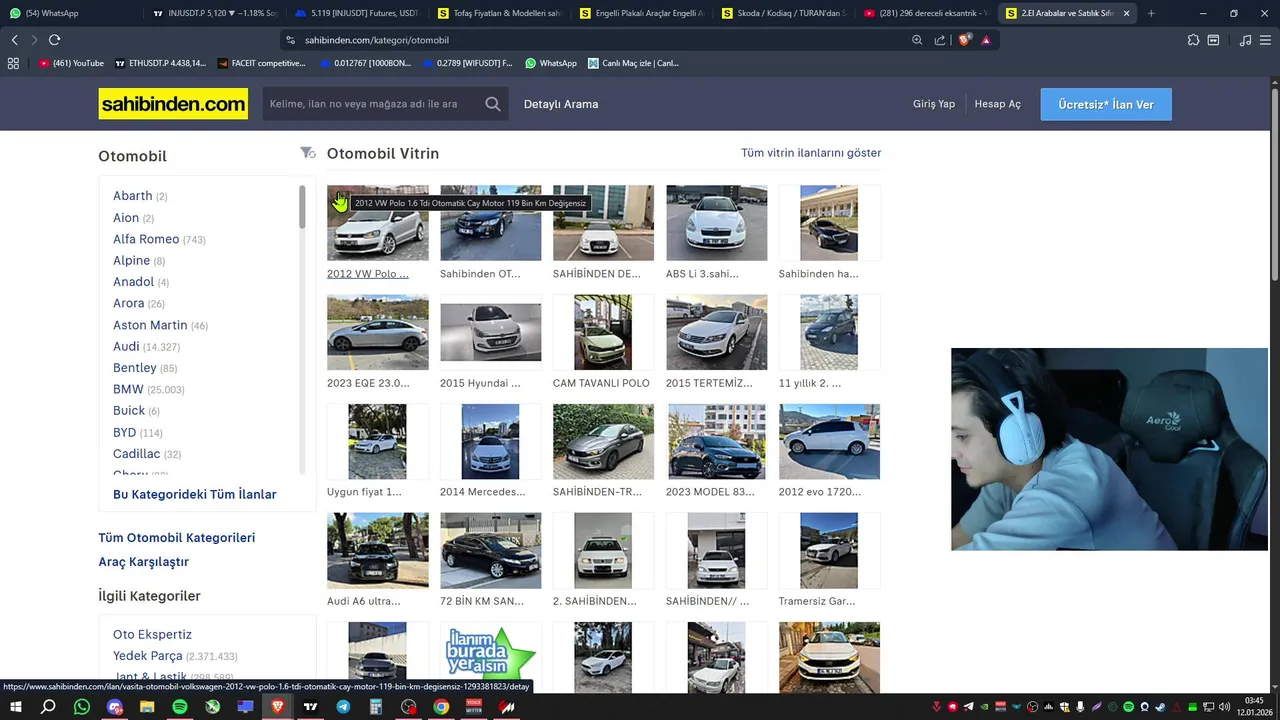The height and width of the screenshot is (720, 1280).
Task: Open the 2014 Mercedes listing thumbnail
Action: (490, 441)
